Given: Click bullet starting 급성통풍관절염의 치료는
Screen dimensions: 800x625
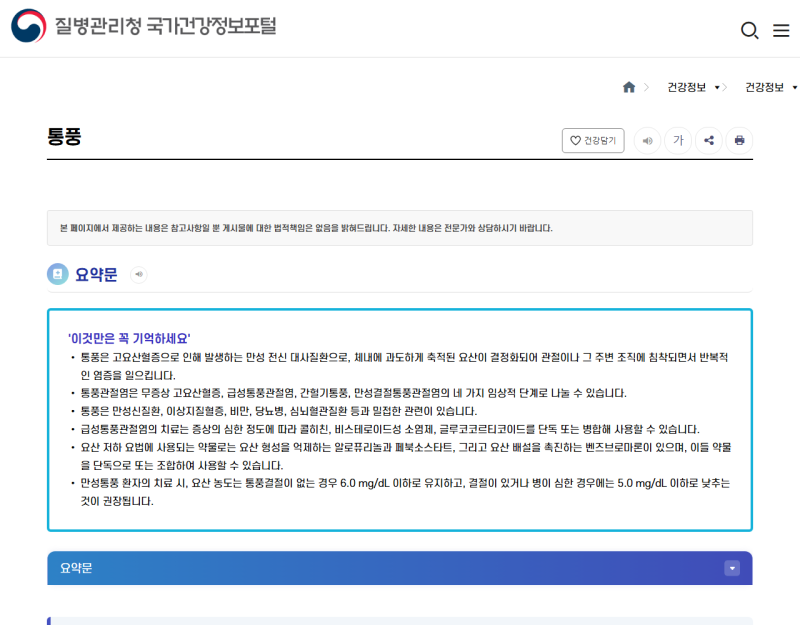Looking at the screenshot, I should coord(390,429).
